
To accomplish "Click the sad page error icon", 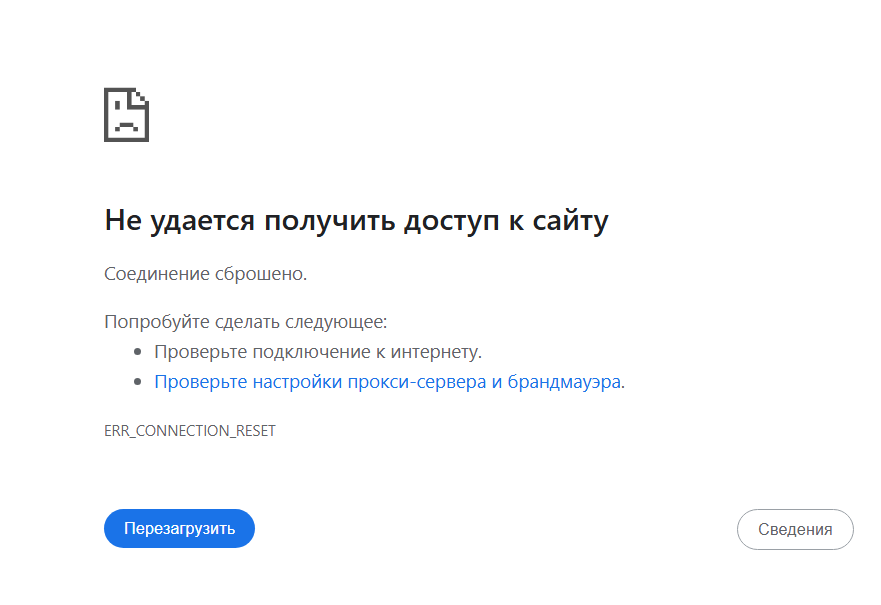I will 126,115.
